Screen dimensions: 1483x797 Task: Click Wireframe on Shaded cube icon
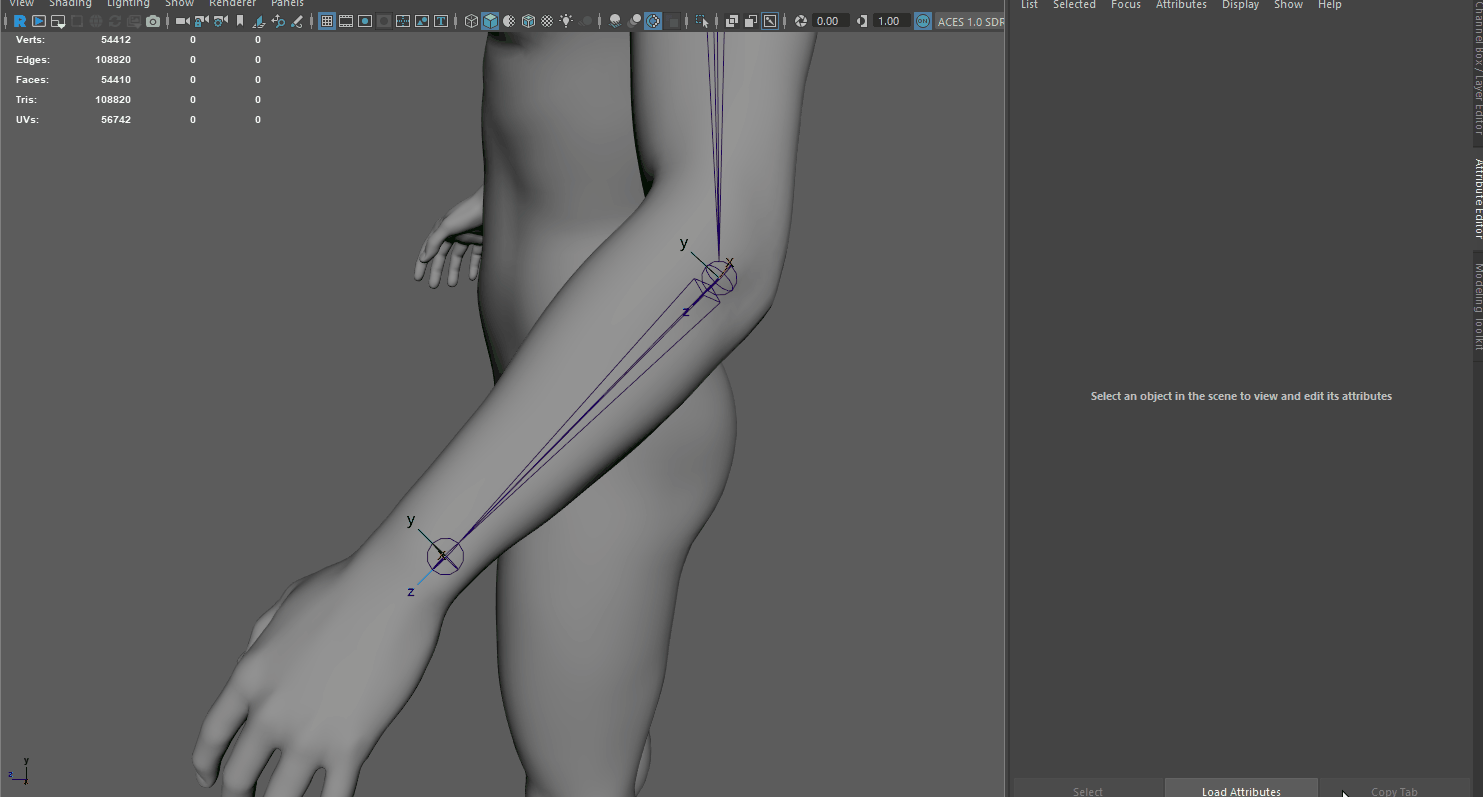point(528,21)
